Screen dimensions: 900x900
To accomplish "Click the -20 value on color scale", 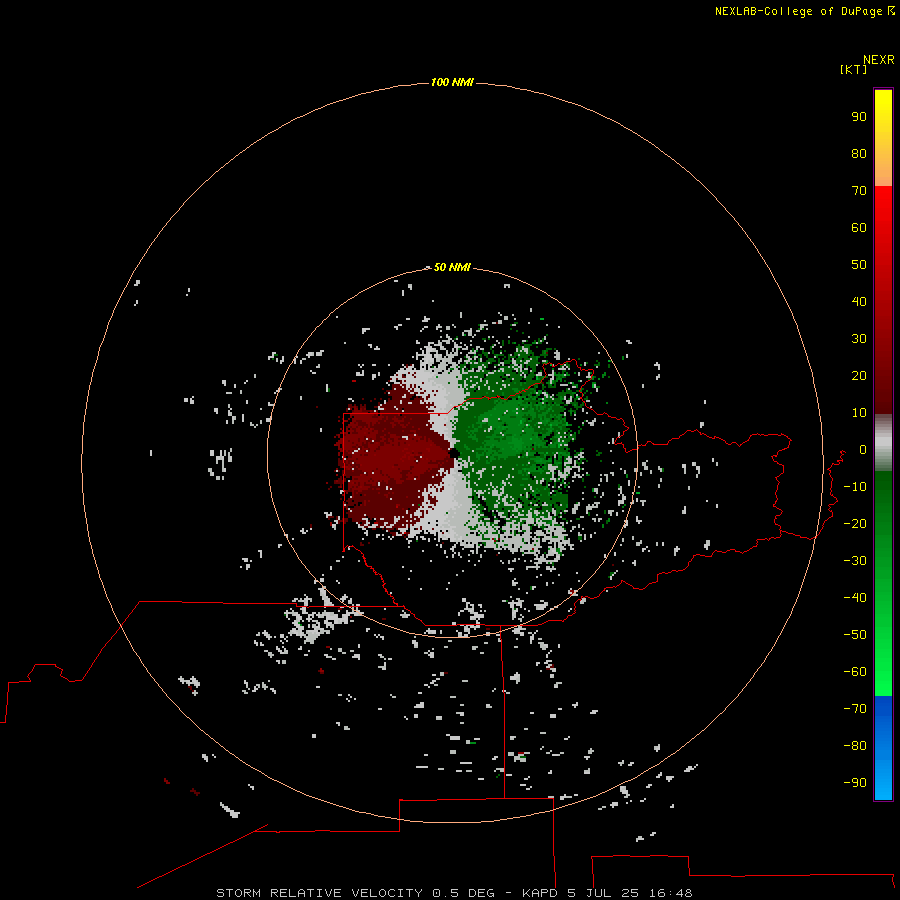I will [x=855, y=523].
